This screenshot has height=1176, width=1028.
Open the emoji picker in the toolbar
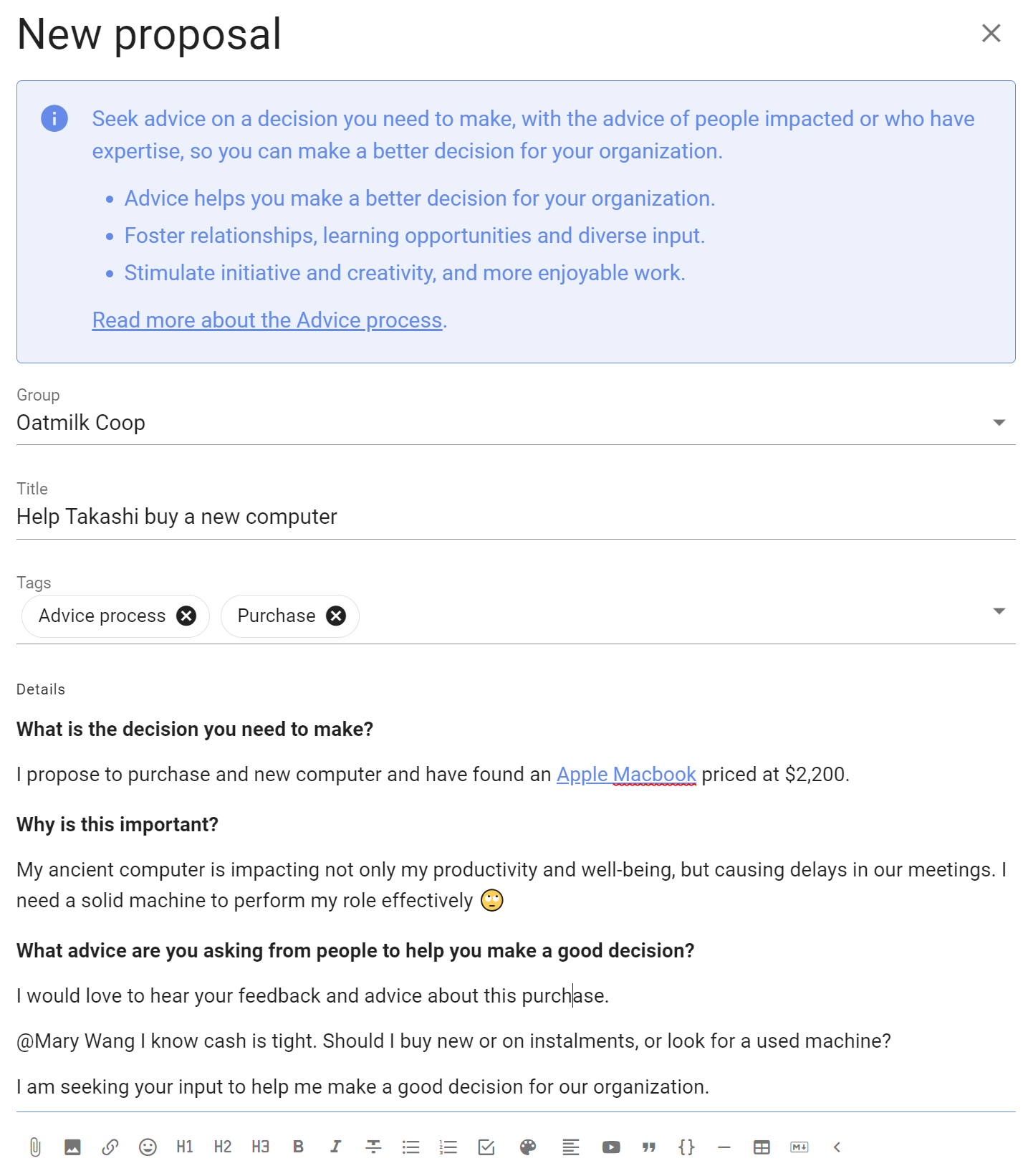[148, 1147]
